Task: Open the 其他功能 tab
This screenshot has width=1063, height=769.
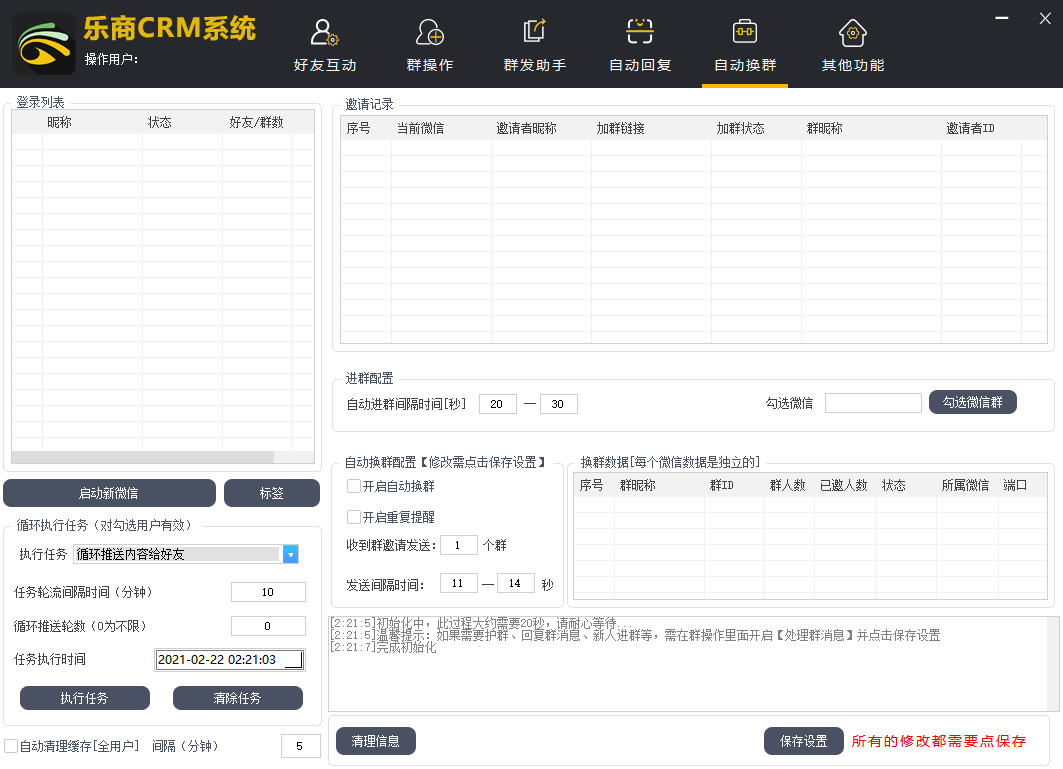Action: point(852,65)
